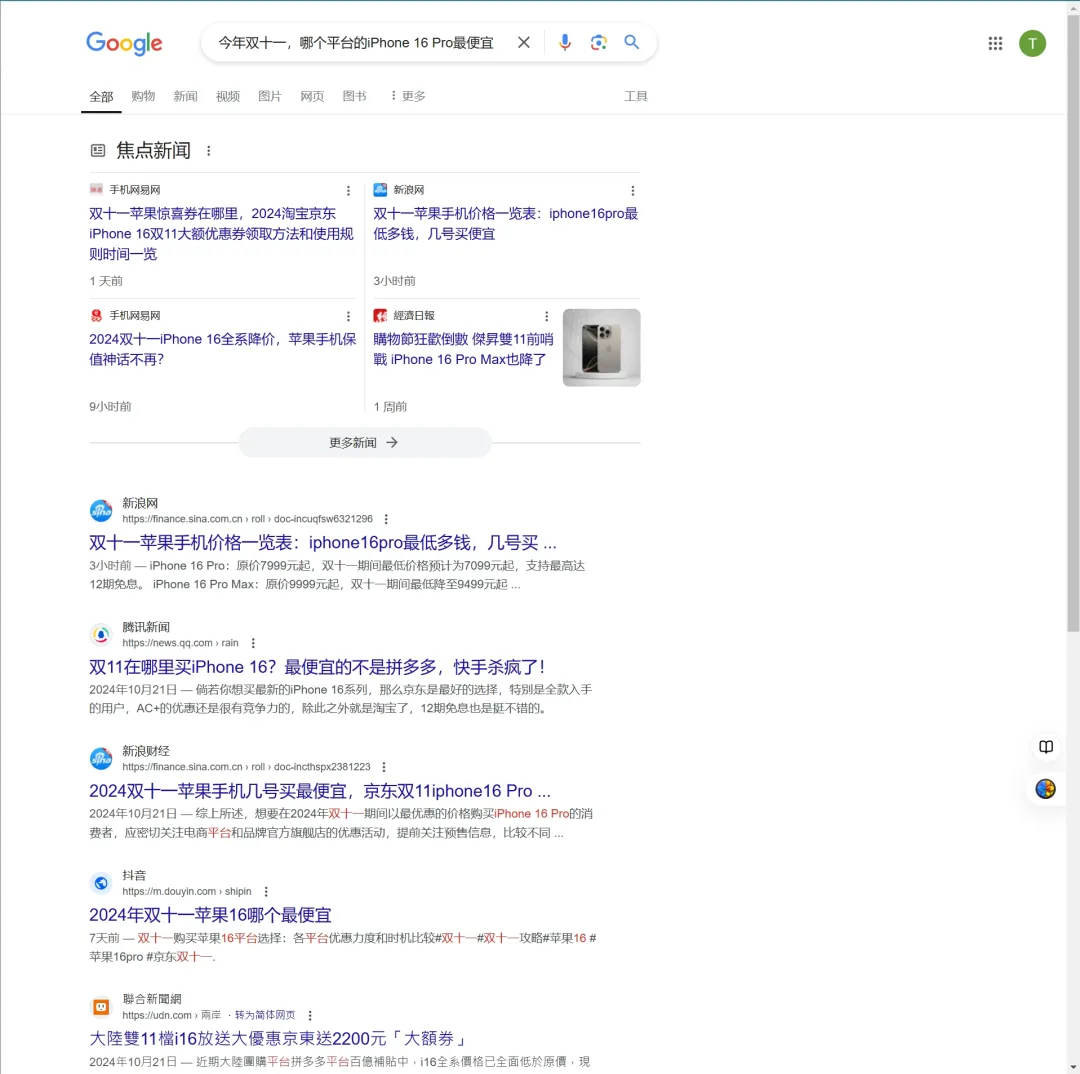
Task: Click the 聯合新聞網 result favicon
Action: coord(101,1007)
